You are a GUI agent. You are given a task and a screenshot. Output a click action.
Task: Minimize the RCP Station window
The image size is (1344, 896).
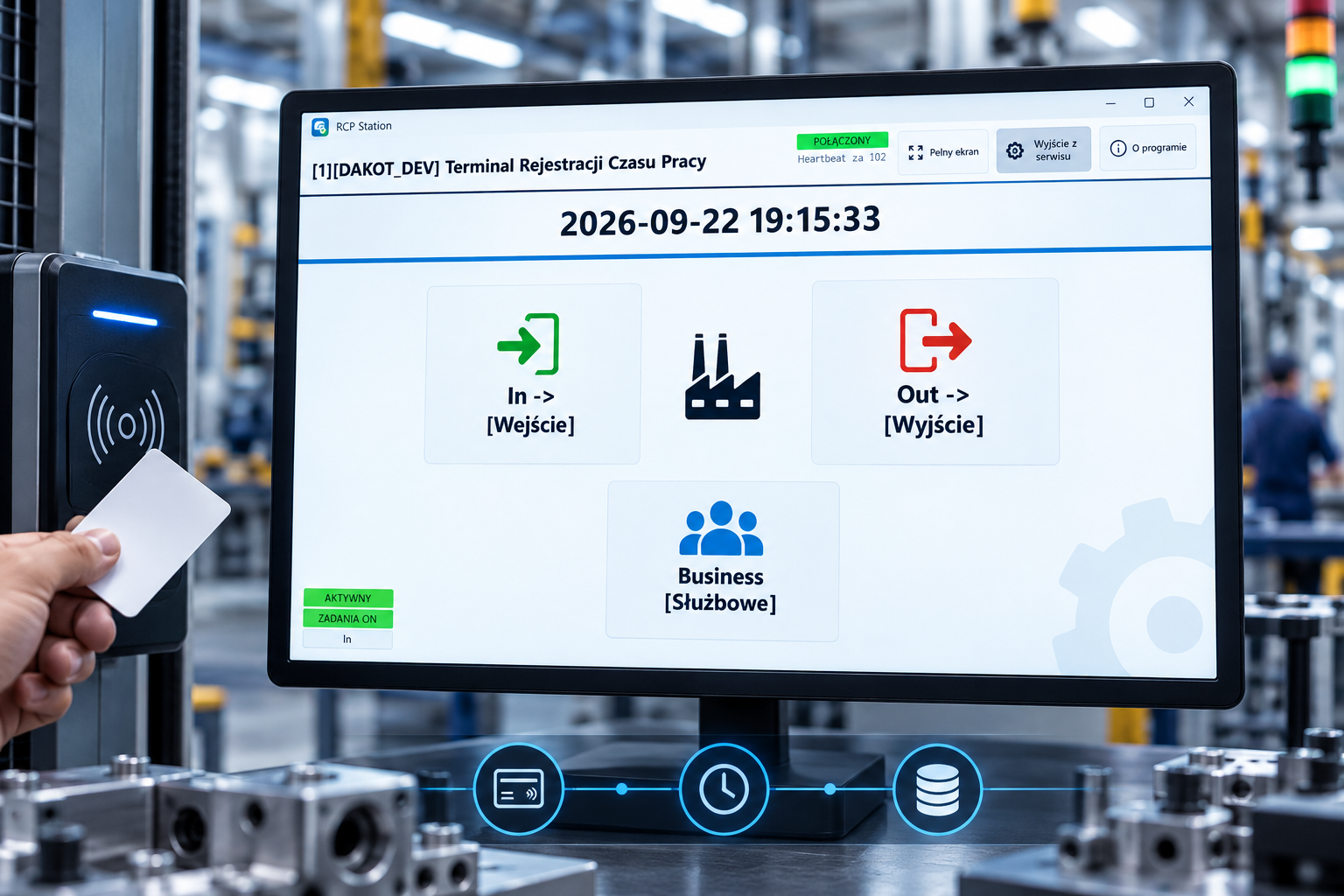[1110, 103]
